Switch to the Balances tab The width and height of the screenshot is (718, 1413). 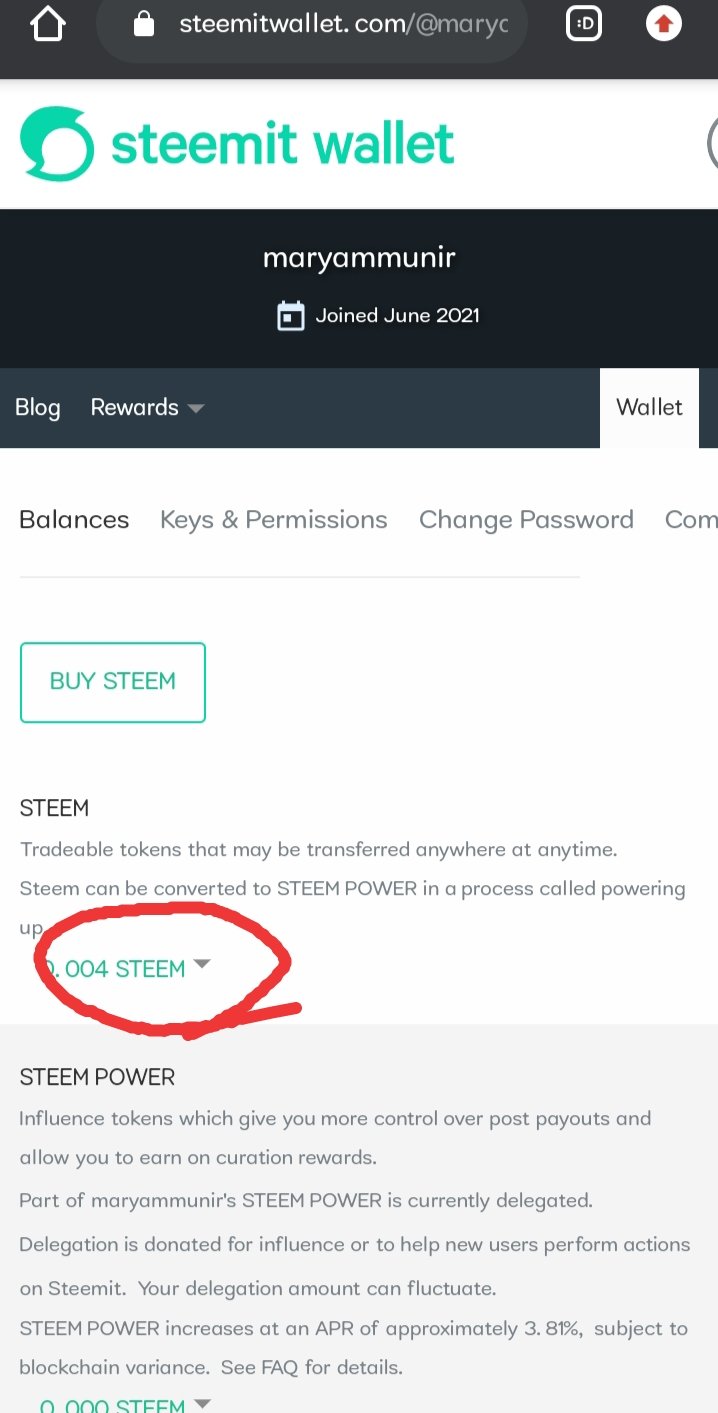click(74, 520)
